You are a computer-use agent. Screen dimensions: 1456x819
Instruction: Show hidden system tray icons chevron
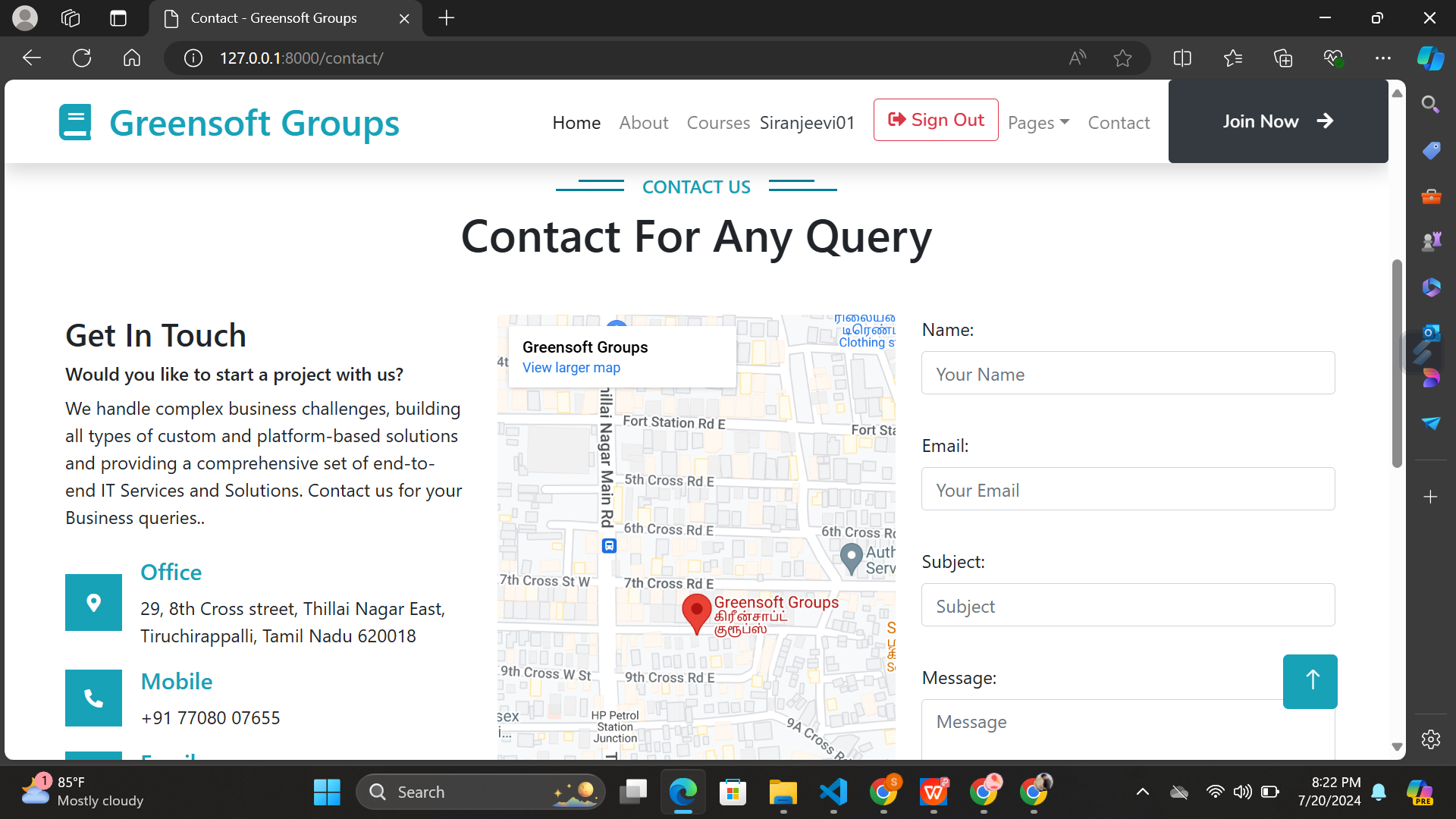[1143, 792]
